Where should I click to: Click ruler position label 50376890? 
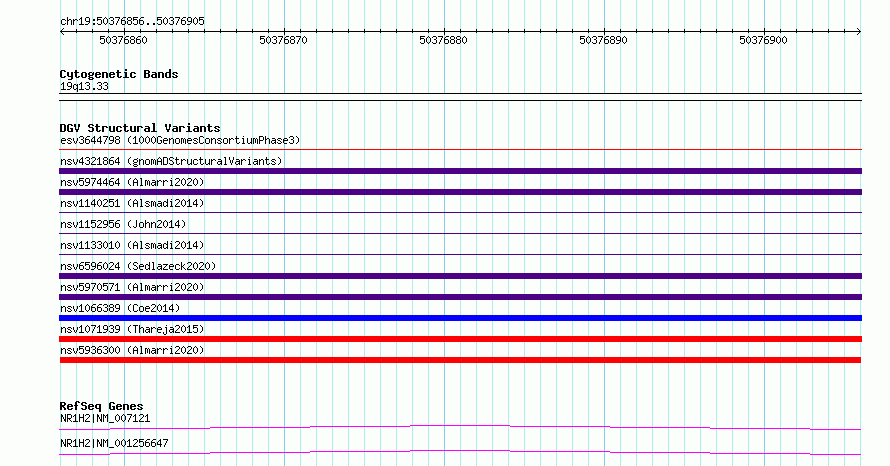(x=603, y=40)
